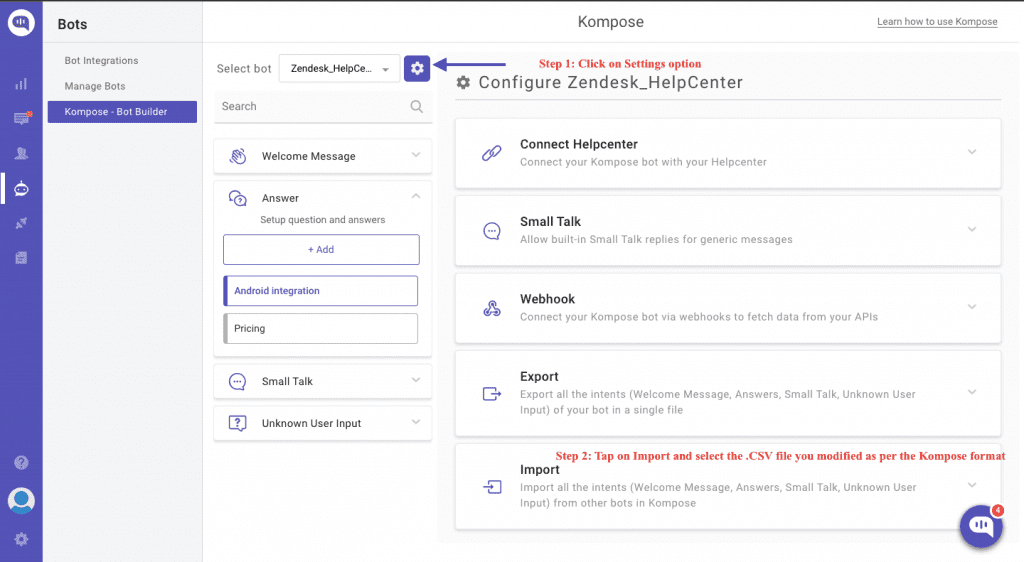This screenshot has height=562, width=1024.
Task: Collapse the Answer section chevron
Action: [416, 196]
